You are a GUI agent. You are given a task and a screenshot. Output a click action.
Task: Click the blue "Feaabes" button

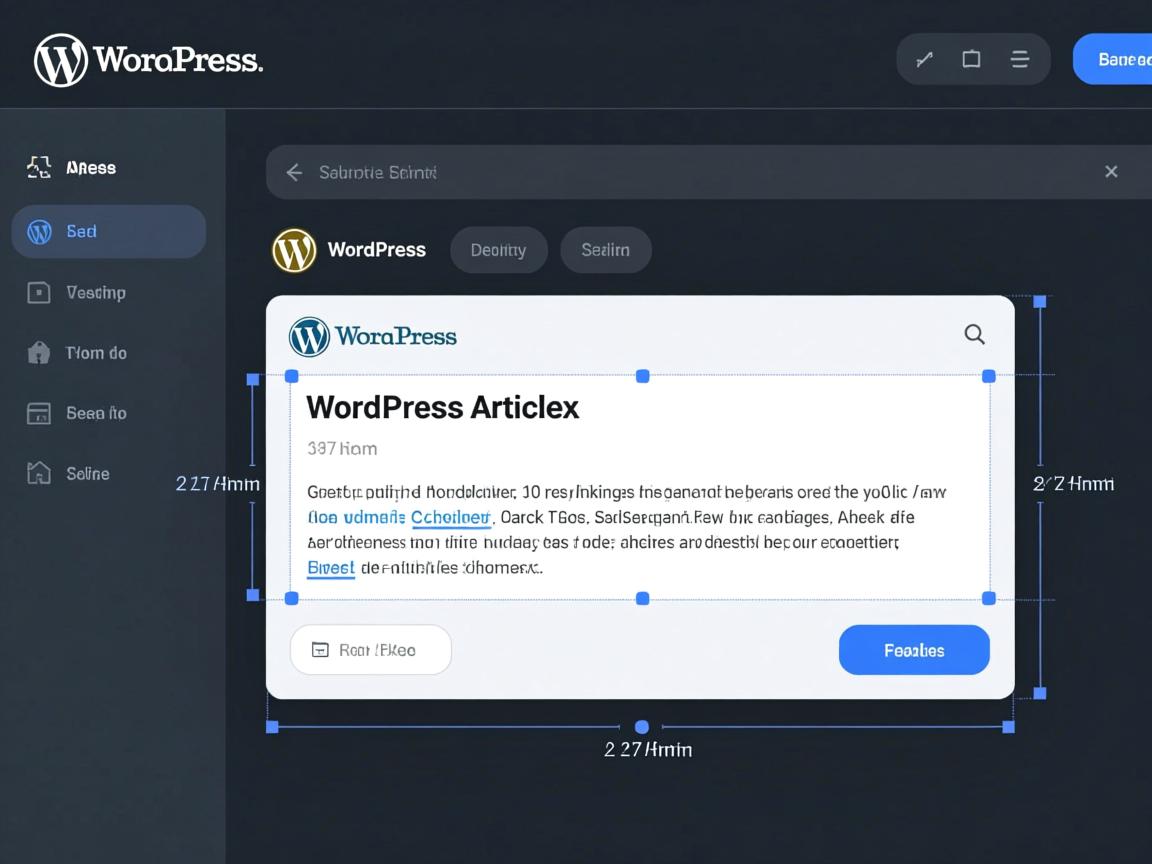coord(913,649)
